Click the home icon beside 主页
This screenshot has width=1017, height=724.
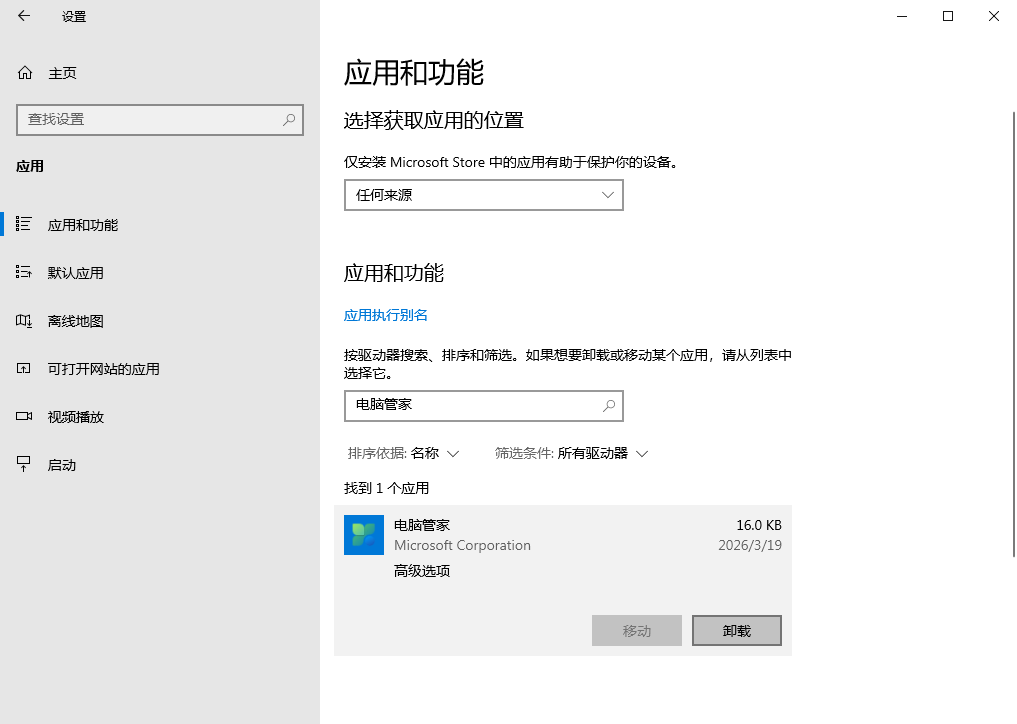pyautogui.click(x=25, y=73)
